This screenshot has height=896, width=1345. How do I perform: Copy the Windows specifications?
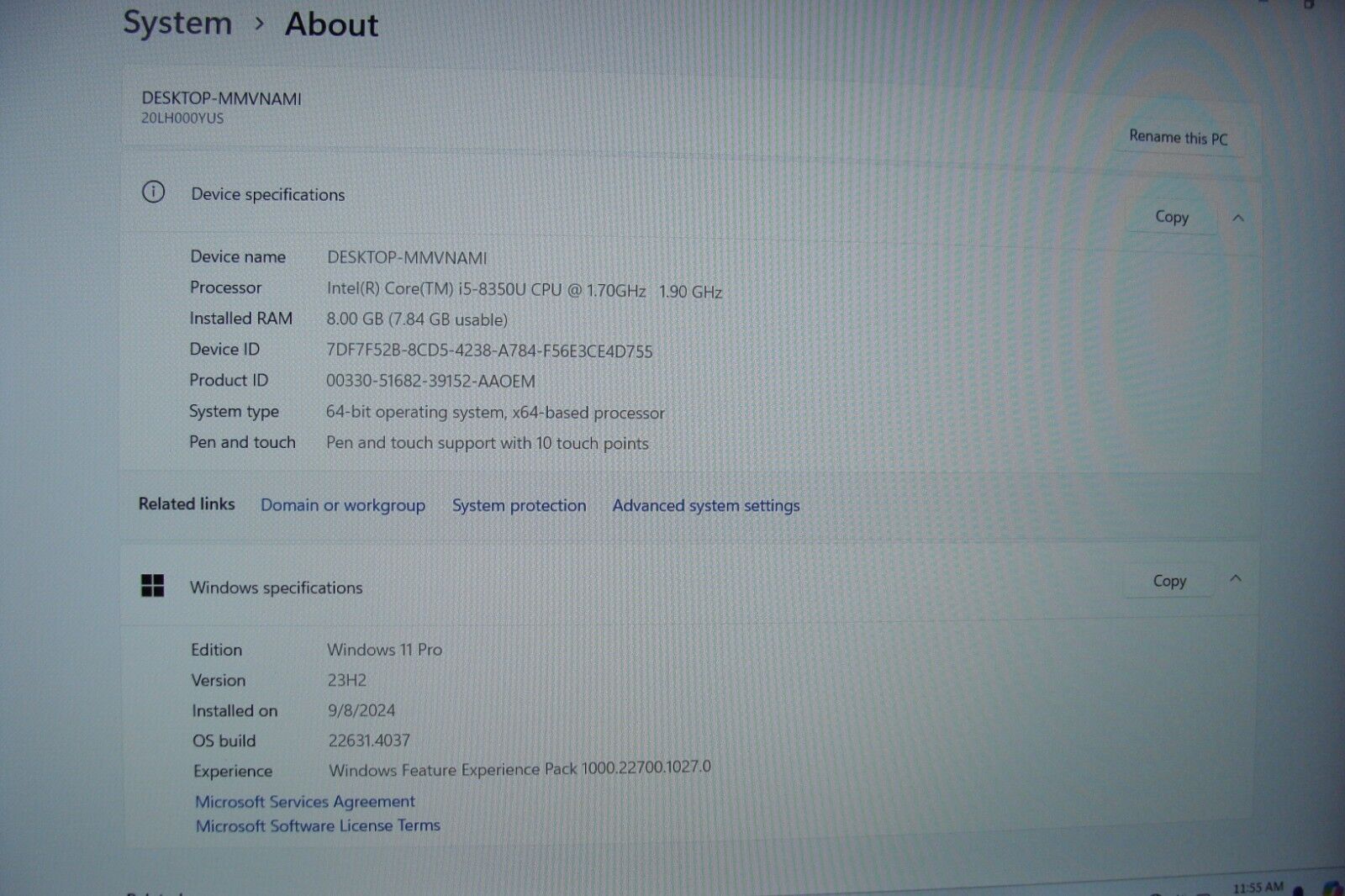tap(1169, 581)
